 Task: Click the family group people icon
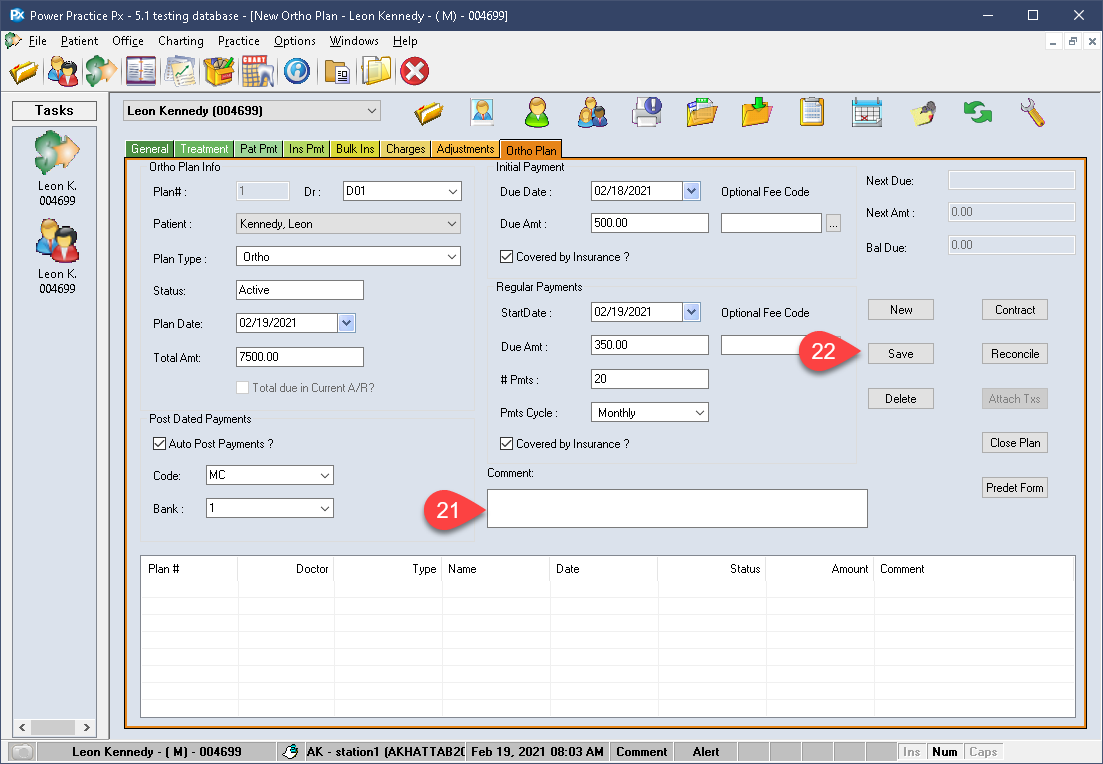(x=592, y=113)
